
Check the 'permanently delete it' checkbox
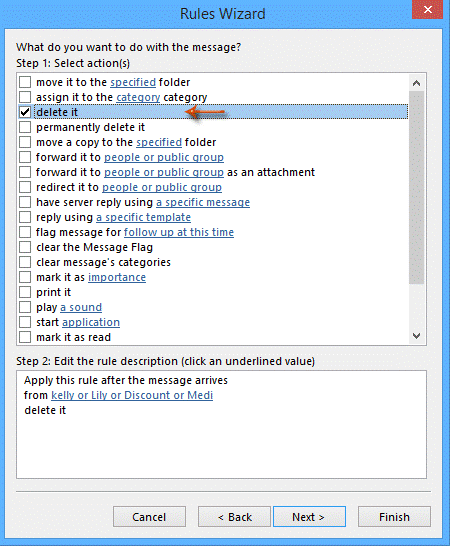pyautogui.click(x=25, y=127)
